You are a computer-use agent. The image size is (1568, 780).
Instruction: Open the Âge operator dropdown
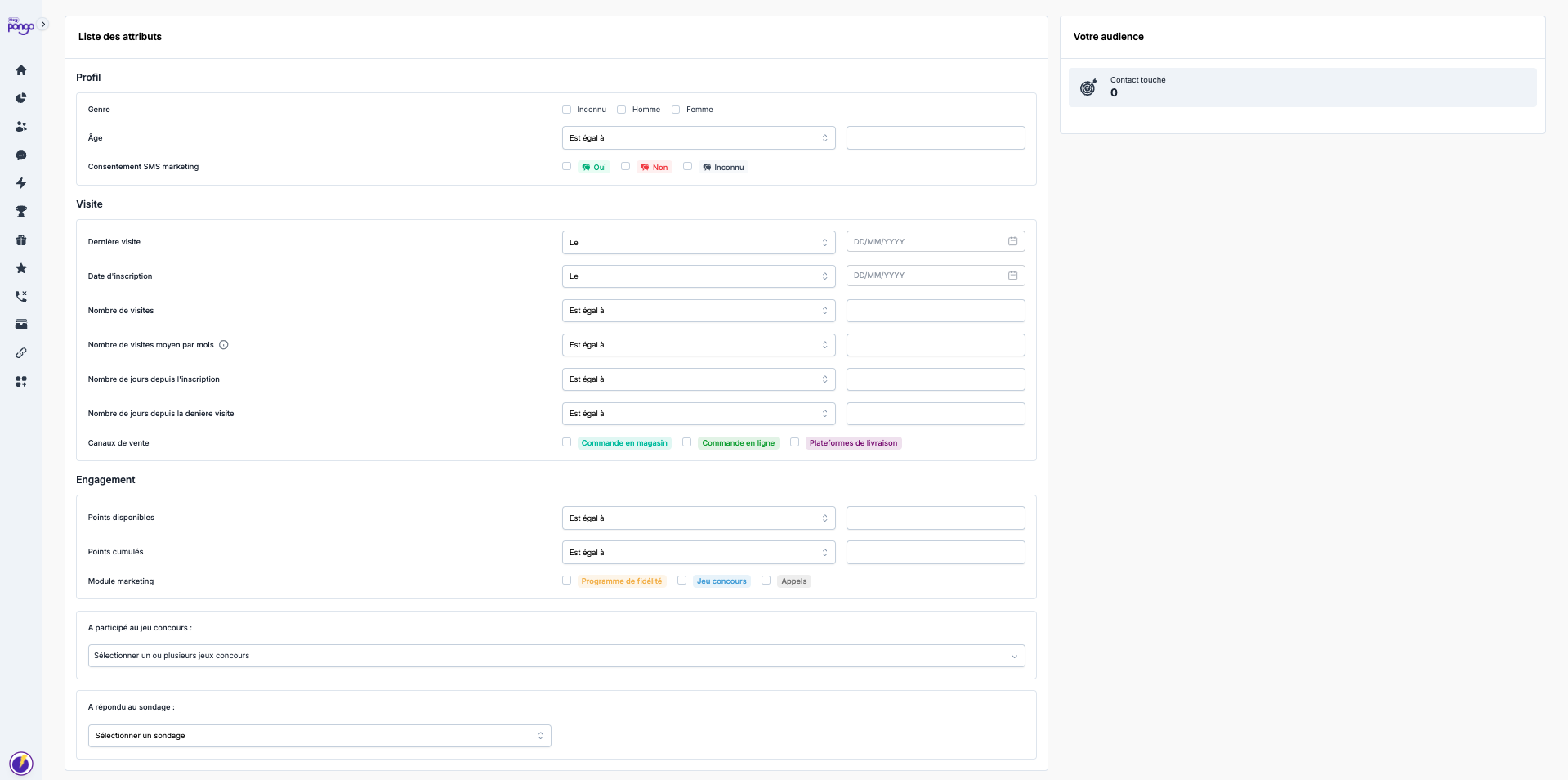(698, 138)
